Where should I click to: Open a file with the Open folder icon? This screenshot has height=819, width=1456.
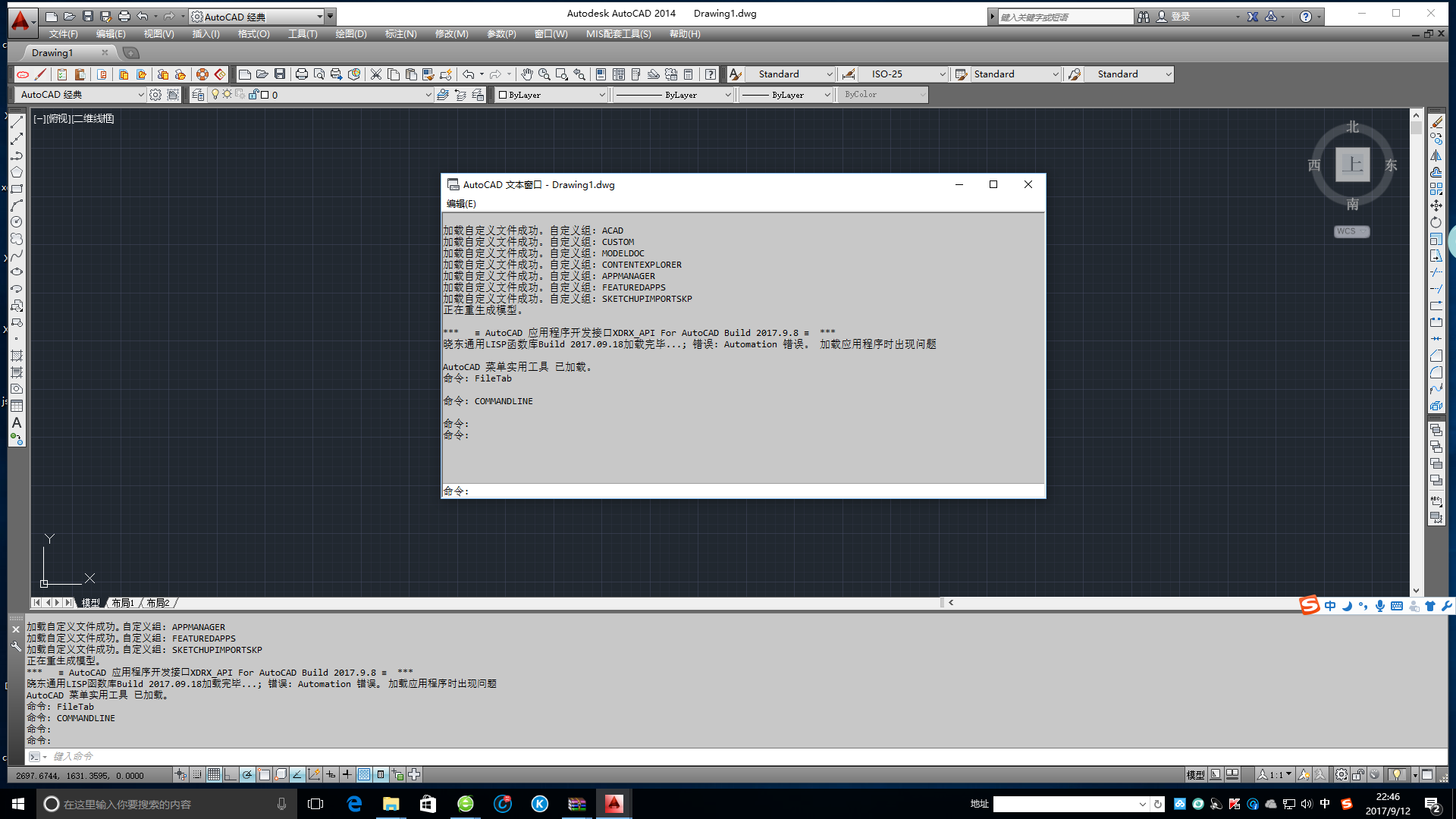tap(262, 74)
